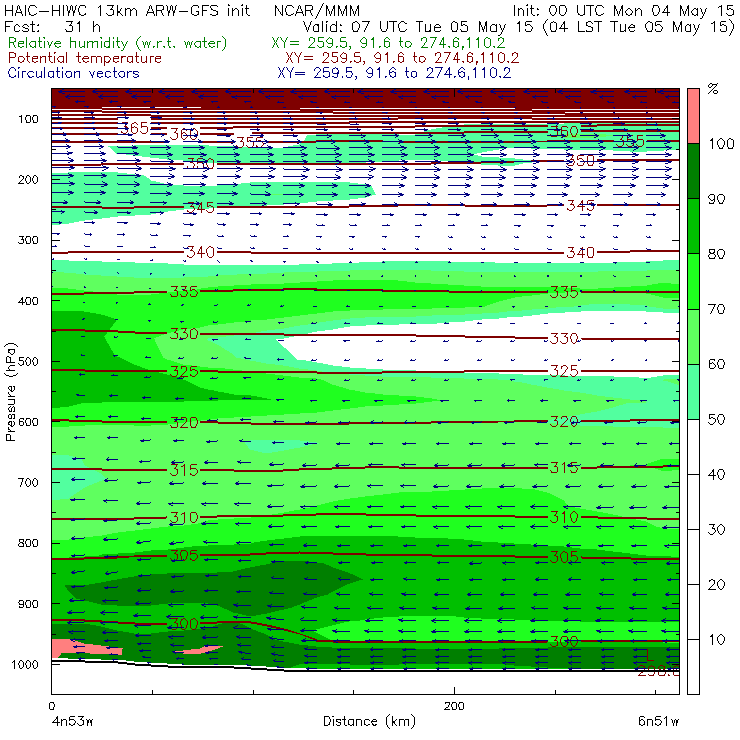Click the '30' colorbar value label
Screen dimensions: 740x740
pos(716,529)
